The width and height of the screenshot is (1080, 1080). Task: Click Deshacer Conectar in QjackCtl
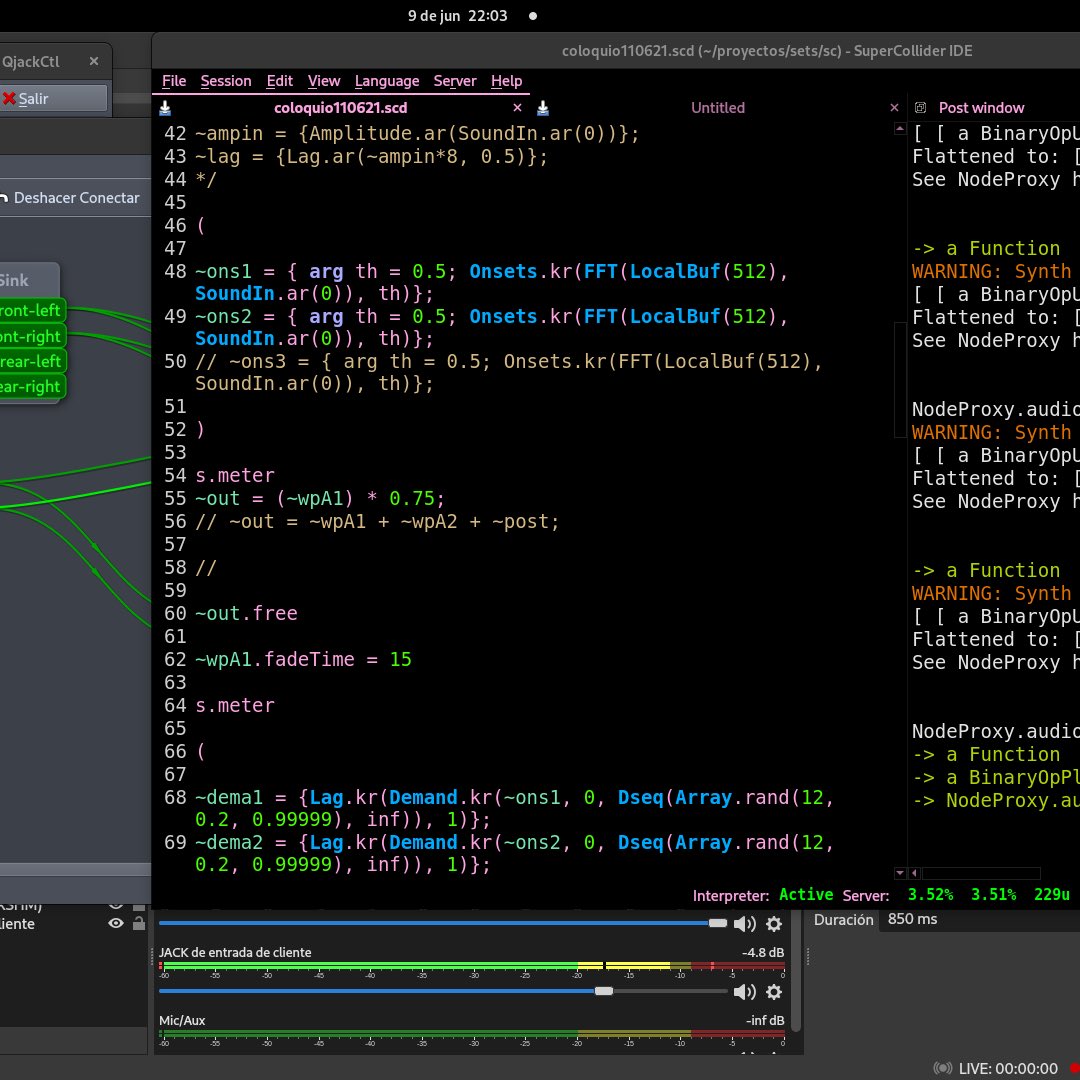click(72, 198)
